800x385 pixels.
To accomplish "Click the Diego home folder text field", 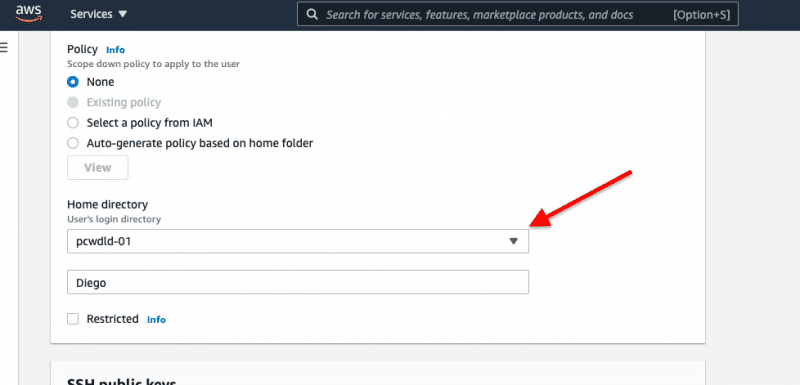I will click(x=298, y=282).
